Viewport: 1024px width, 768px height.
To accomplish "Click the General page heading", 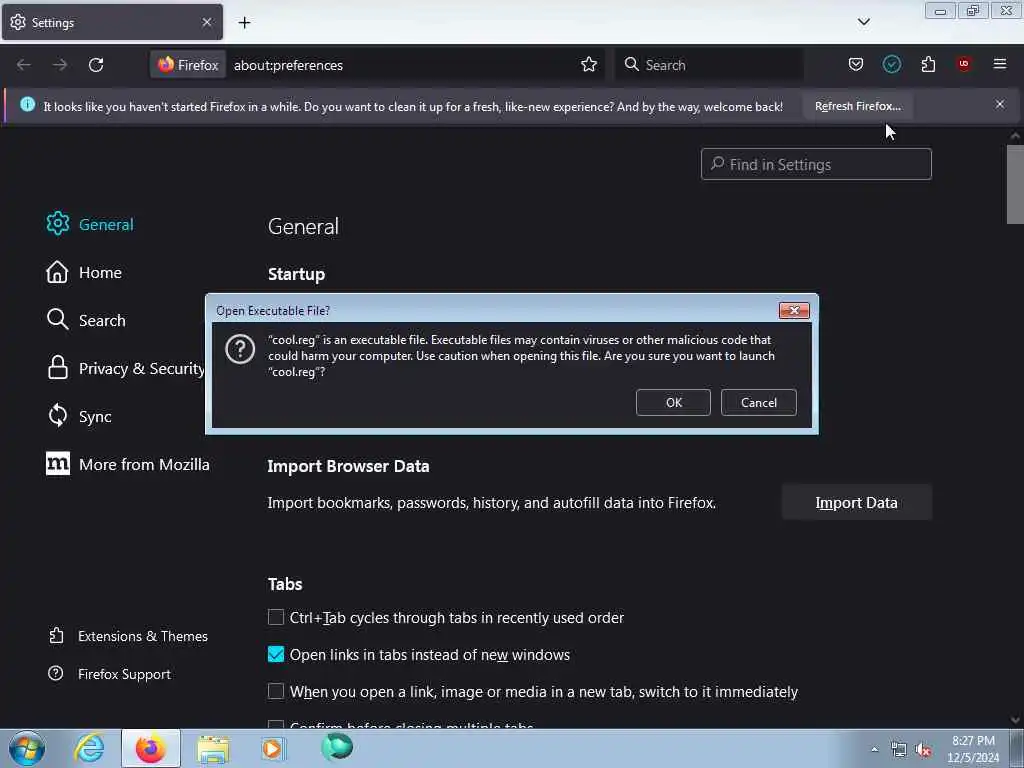I will point(303,226).
